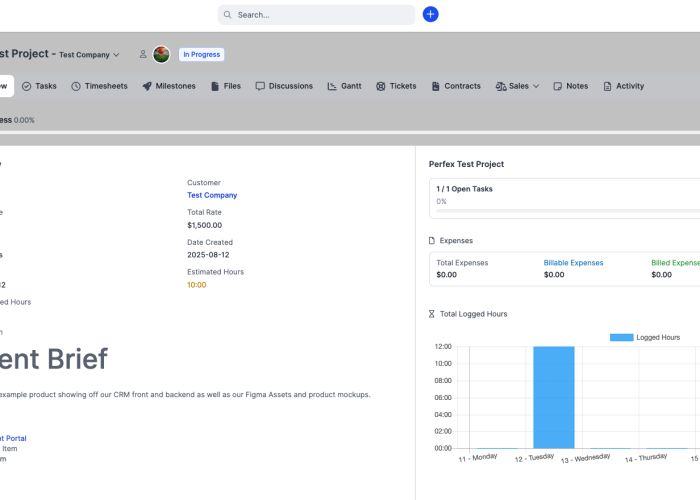Click the In Progress status badge
The image size is (700, 500).
202,55
